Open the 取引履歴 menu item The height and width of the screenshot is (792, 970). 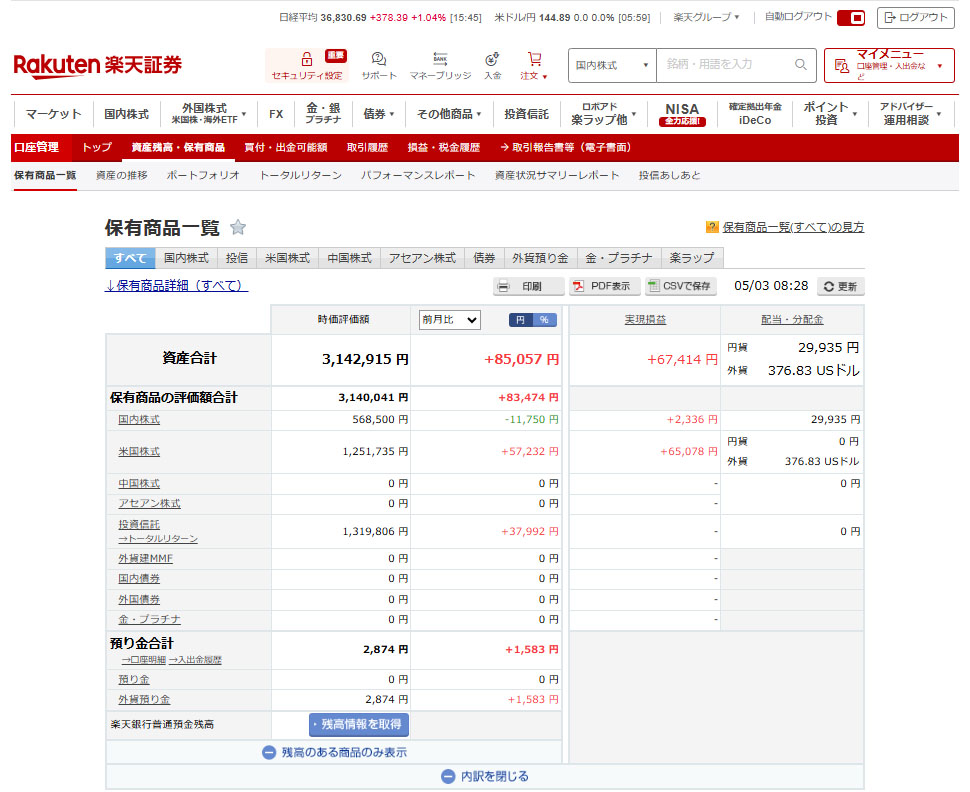click(367, 147)
